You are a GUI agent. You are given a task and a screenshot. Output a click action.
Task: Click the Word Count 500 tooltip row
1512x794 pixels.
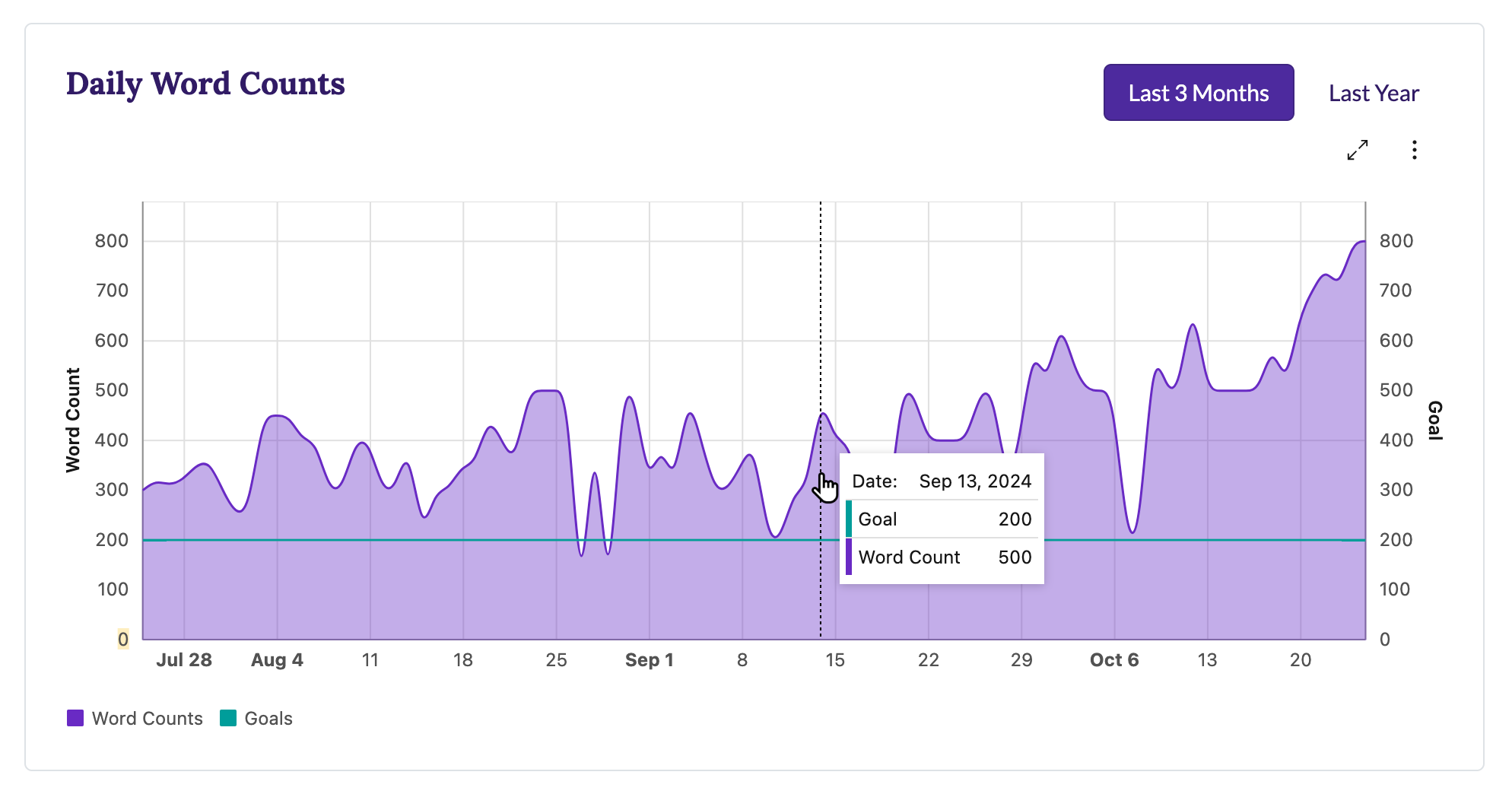click(x=942, y=557)
